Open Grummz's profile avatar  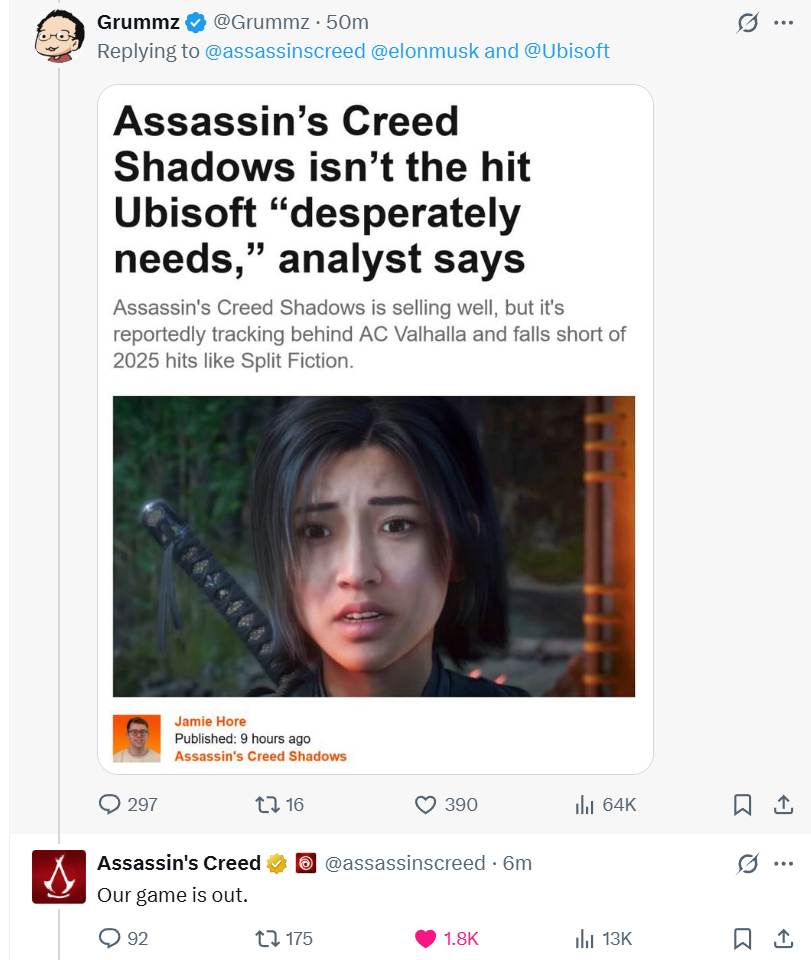[x=59, y=36]
